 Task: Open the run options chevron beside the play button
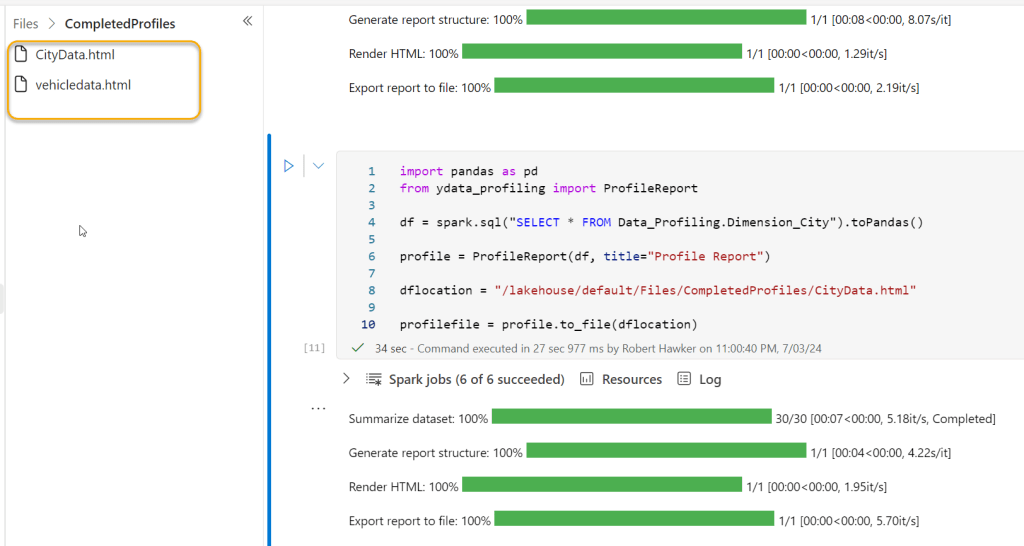point(318,166)
